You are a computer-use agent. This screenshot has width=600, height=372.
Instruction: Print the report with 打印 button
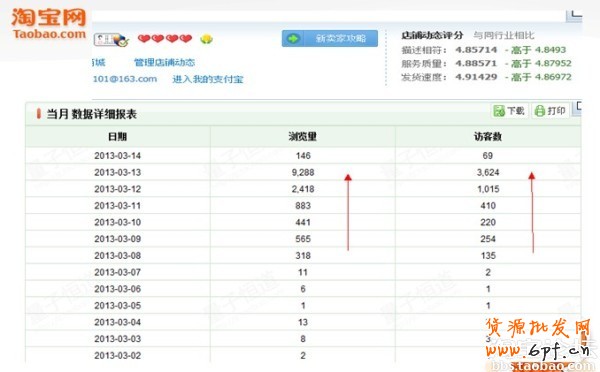coord(550,111)
